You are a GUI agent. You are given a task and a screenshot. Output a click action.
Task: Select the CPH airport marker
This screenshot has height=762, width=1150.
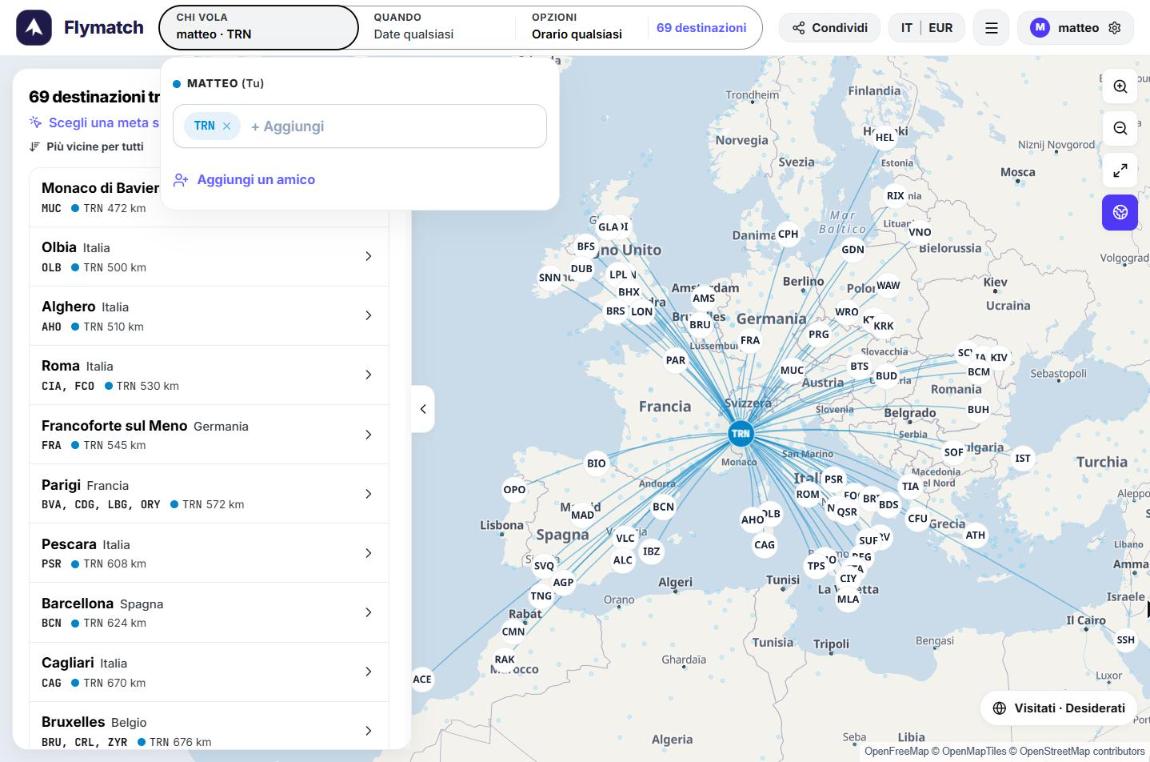pos(788,234)
